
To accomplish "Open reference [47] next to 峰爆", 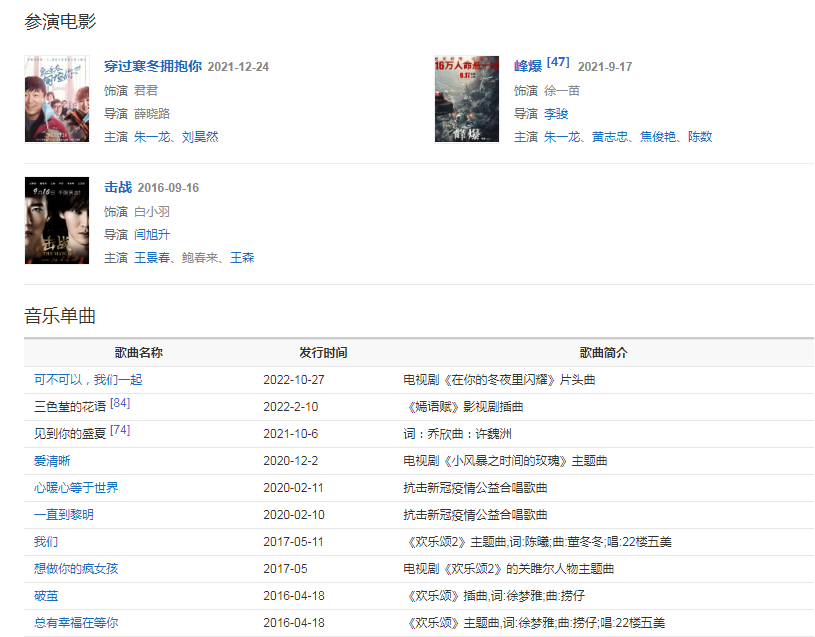I will tap(558, 63).
